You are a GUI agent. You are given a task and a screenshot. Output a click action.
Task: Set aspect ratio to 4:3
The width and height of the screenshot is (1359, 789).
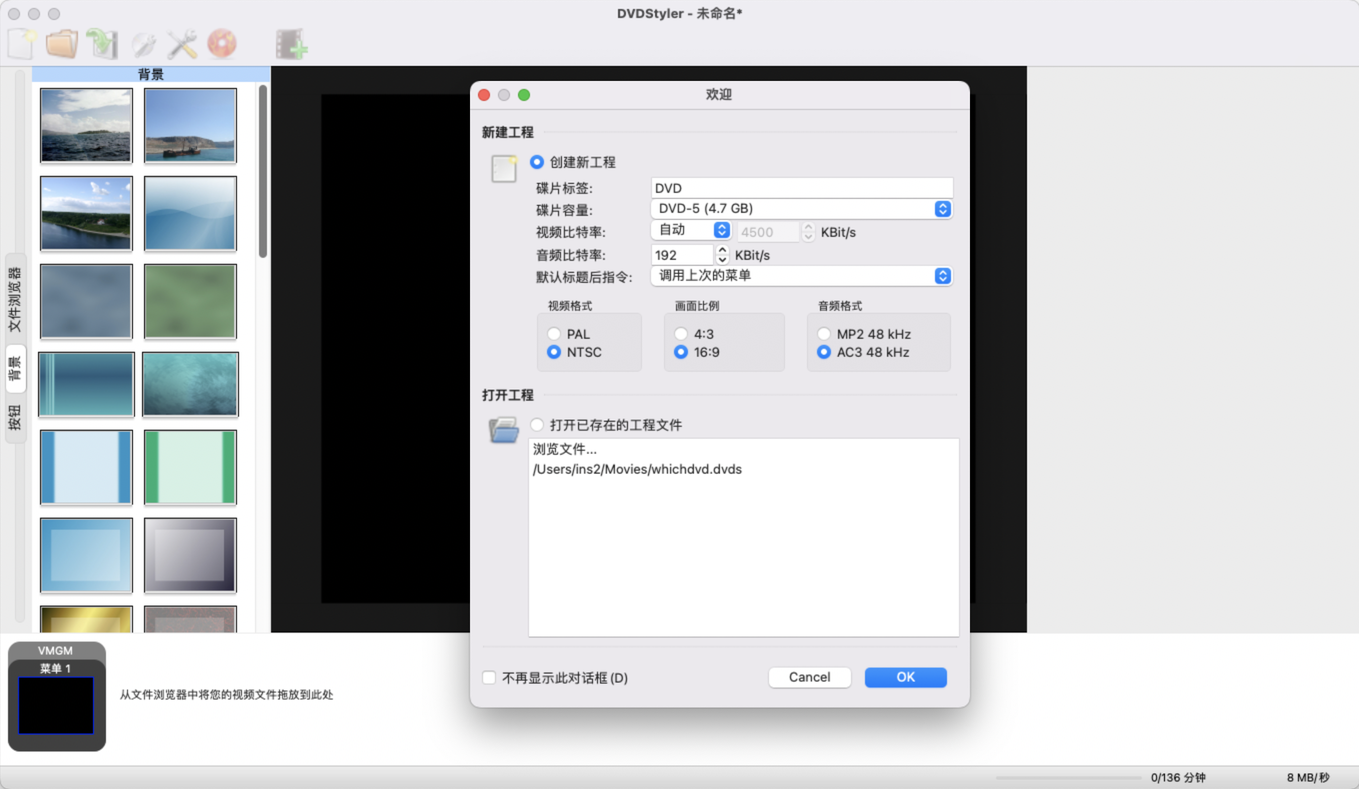pos(681,334)
